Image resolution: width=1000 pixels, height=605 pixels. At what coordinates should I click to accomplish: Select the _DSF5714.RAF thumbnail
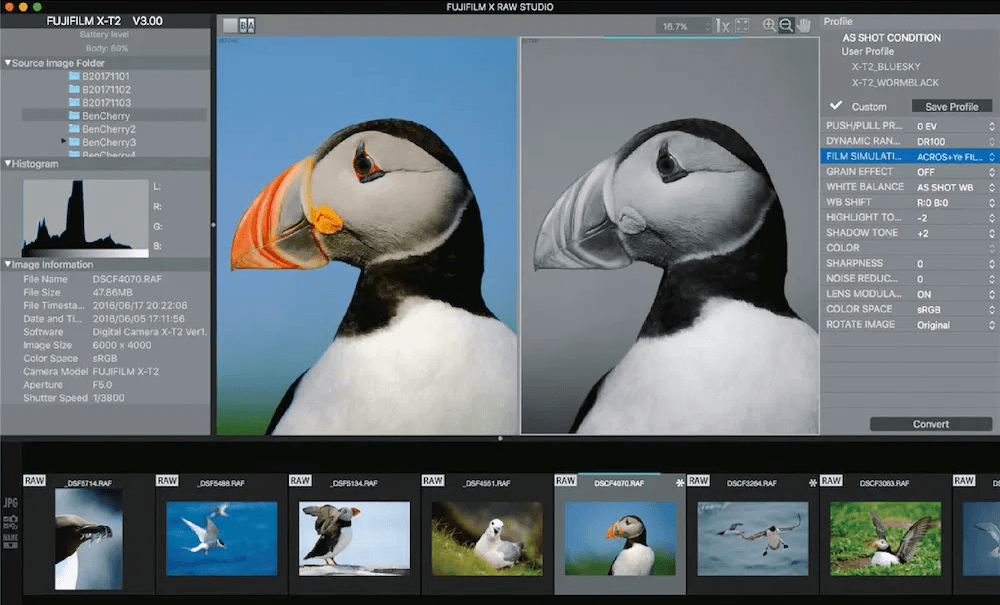click(89, 539)
